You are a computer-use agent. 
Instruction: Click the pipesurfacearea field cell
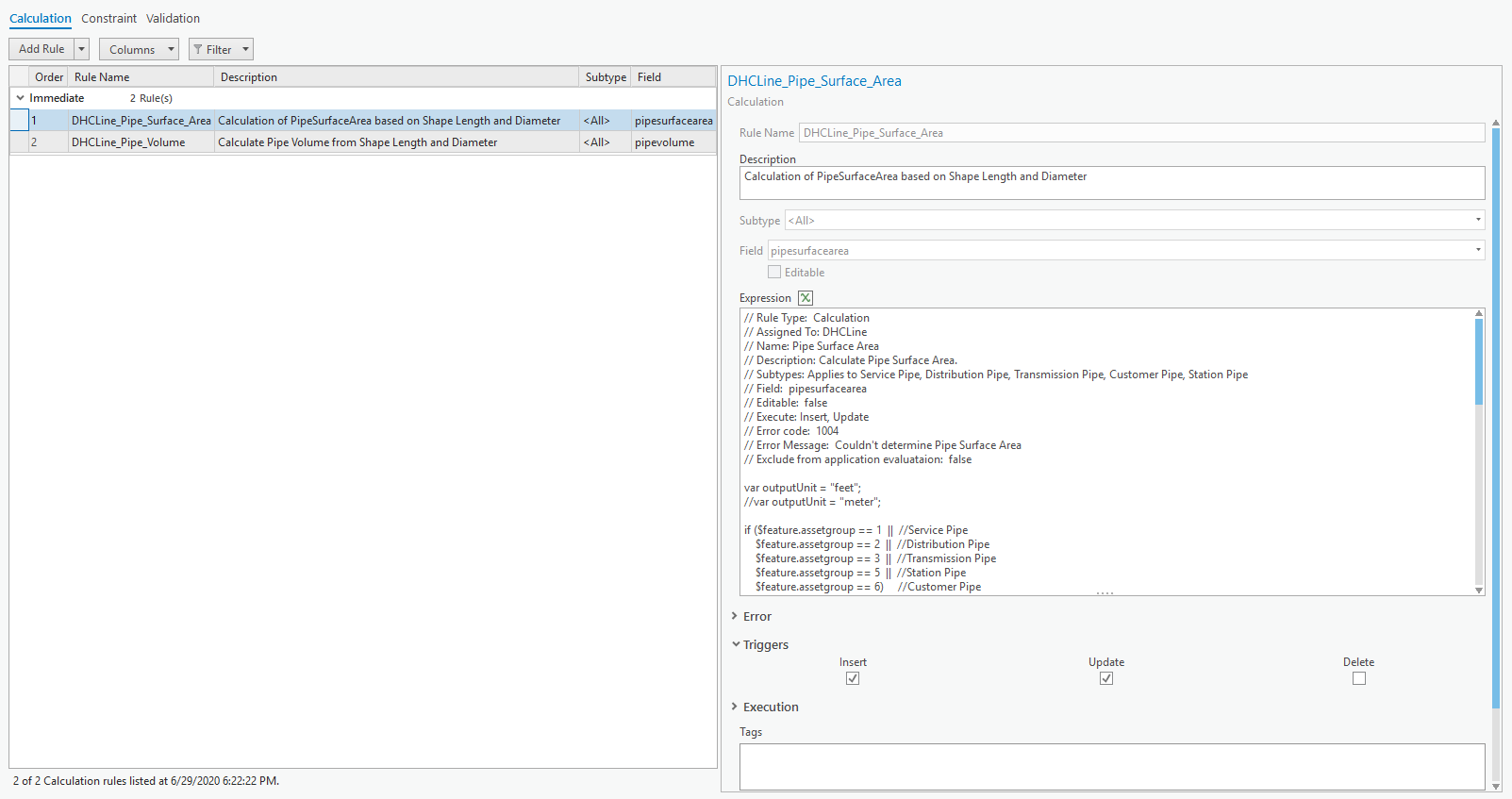[673, 121]
